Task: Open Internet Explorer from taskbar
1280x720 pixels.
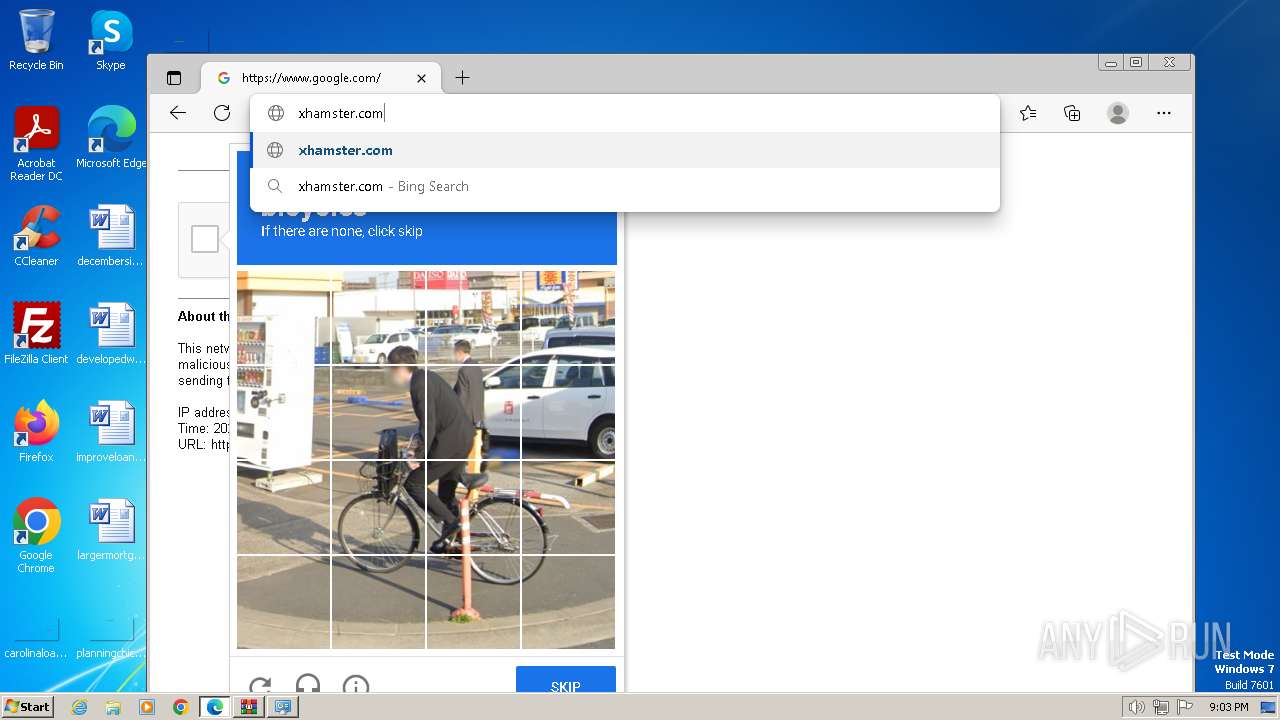Action: pyautogui.click(x=80, y=707)
